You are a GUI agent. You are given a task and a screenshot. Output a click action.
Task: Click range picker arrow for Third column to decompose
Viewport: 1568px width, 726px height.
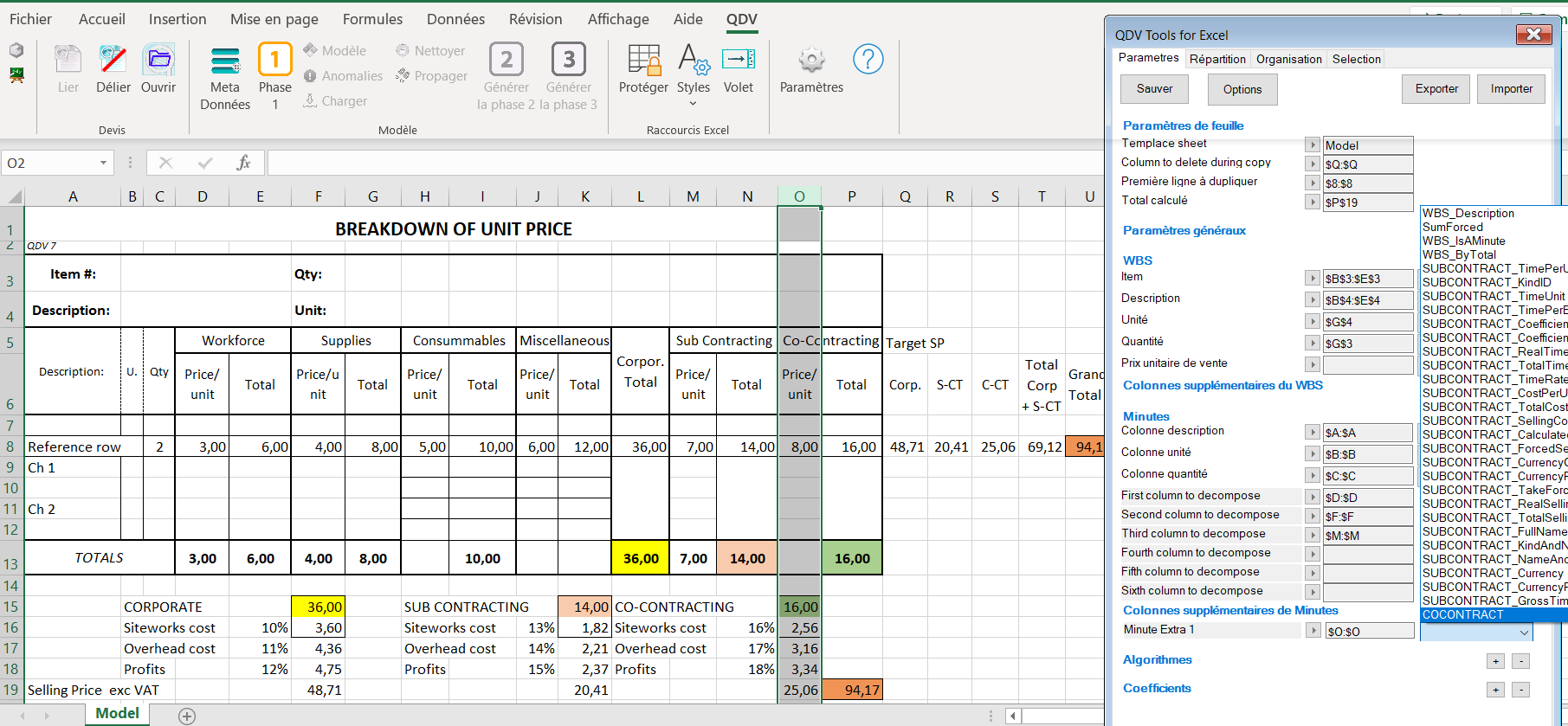[1313, 535]
